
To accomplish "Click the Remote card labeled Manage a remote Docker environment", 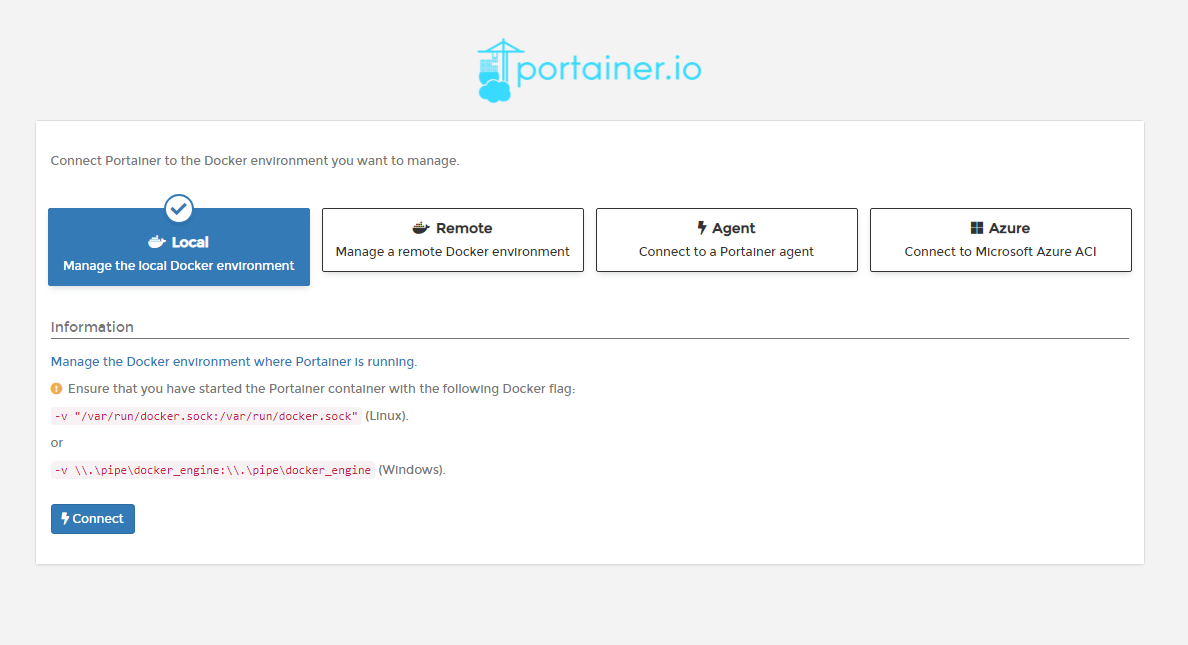I will 452,240.
